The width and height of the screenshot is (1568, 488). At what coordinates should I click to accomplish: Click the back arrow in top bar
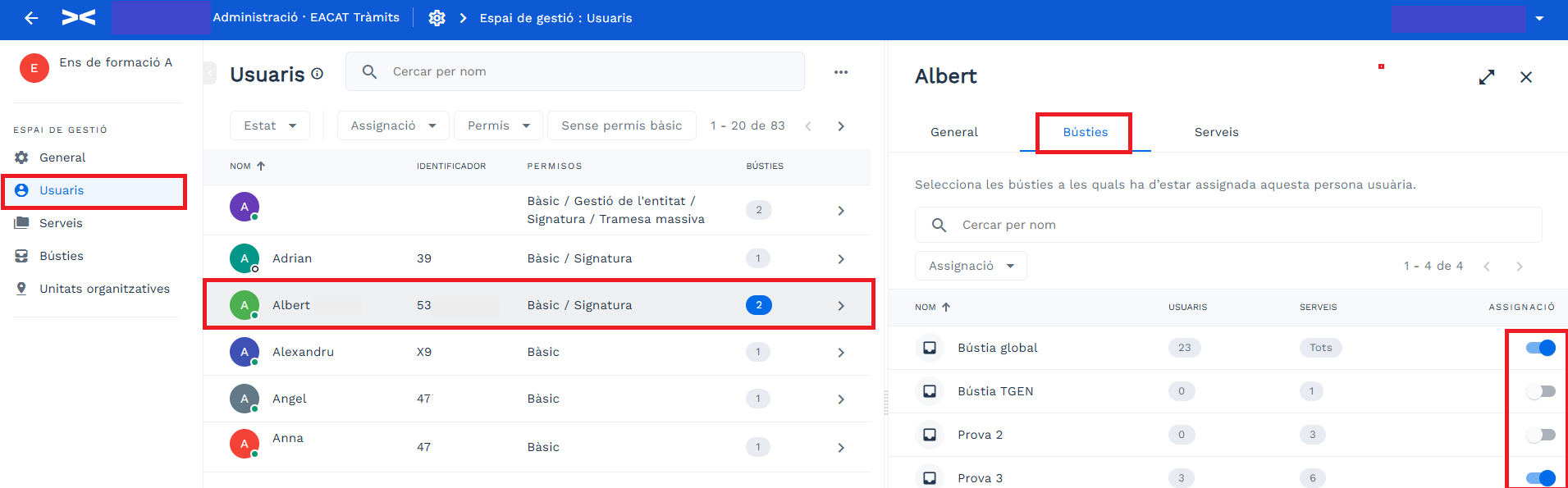tap(31, 18)
